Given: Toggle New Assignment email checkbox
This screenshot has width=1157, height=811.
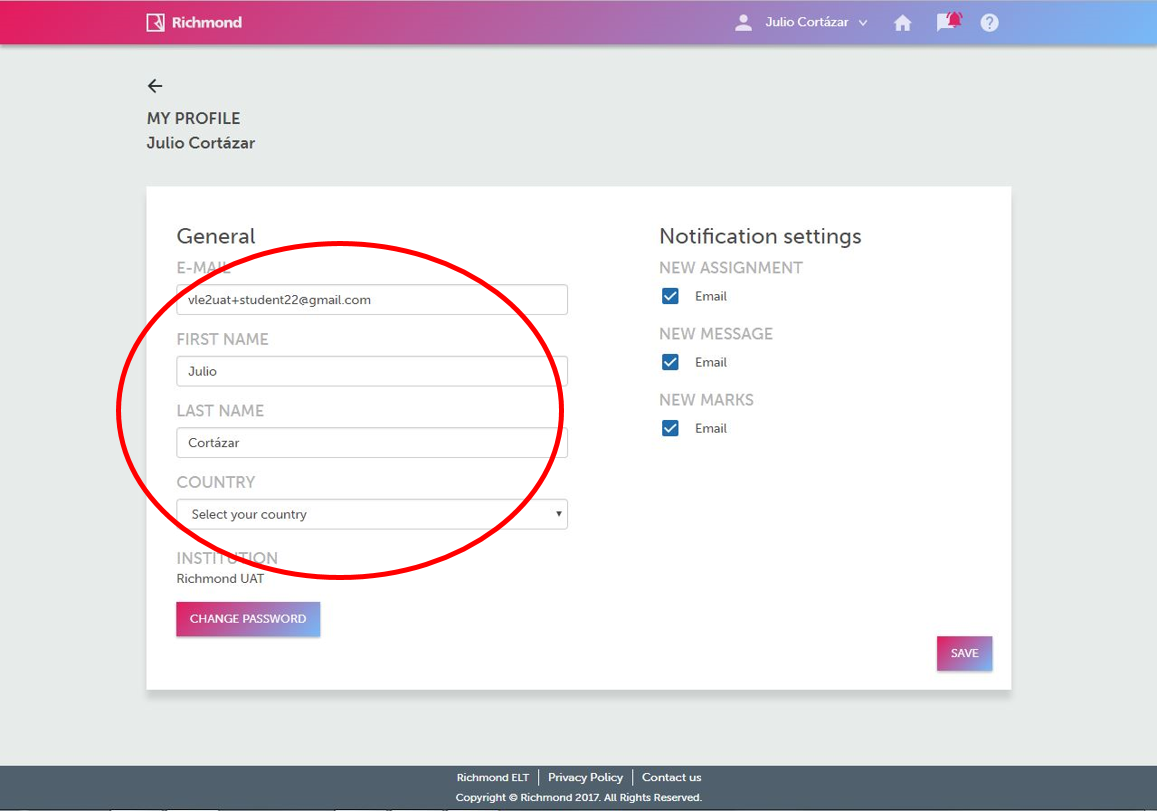Looking at the screenshot, I should pos(670,296).
